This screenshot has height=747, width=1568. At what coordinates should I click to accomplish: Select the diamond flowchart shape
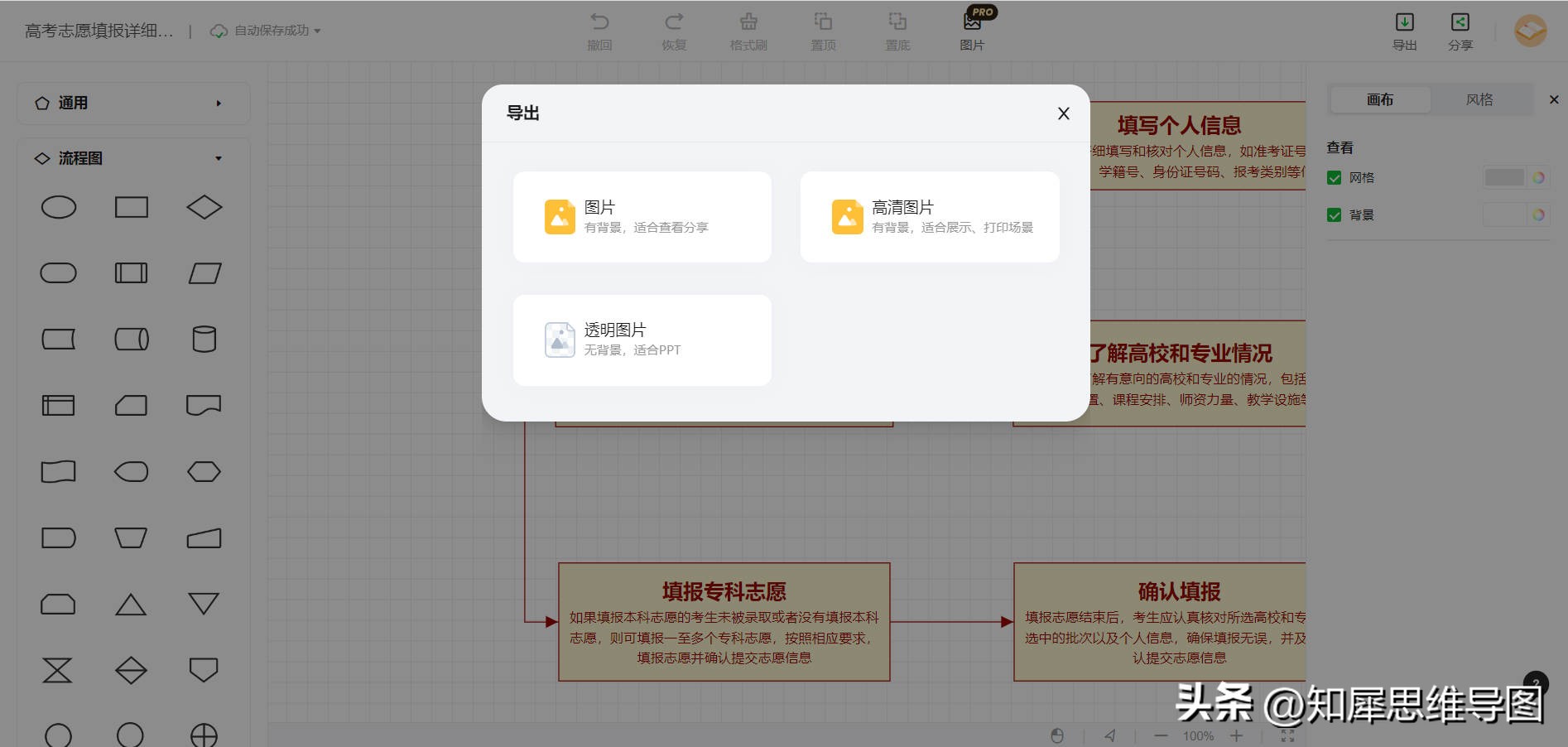point(204,206)
